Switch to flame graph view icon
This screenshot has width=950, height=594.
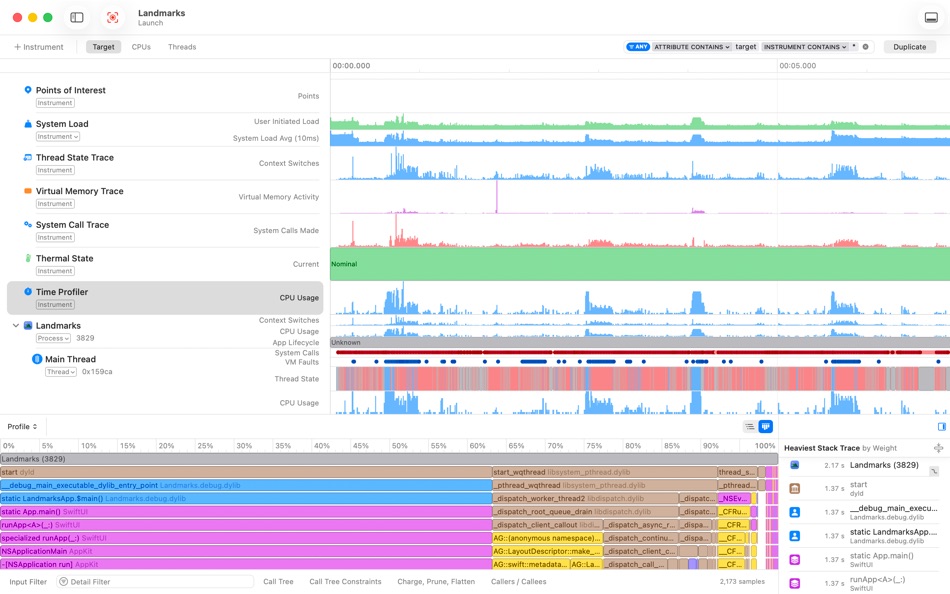766,427
